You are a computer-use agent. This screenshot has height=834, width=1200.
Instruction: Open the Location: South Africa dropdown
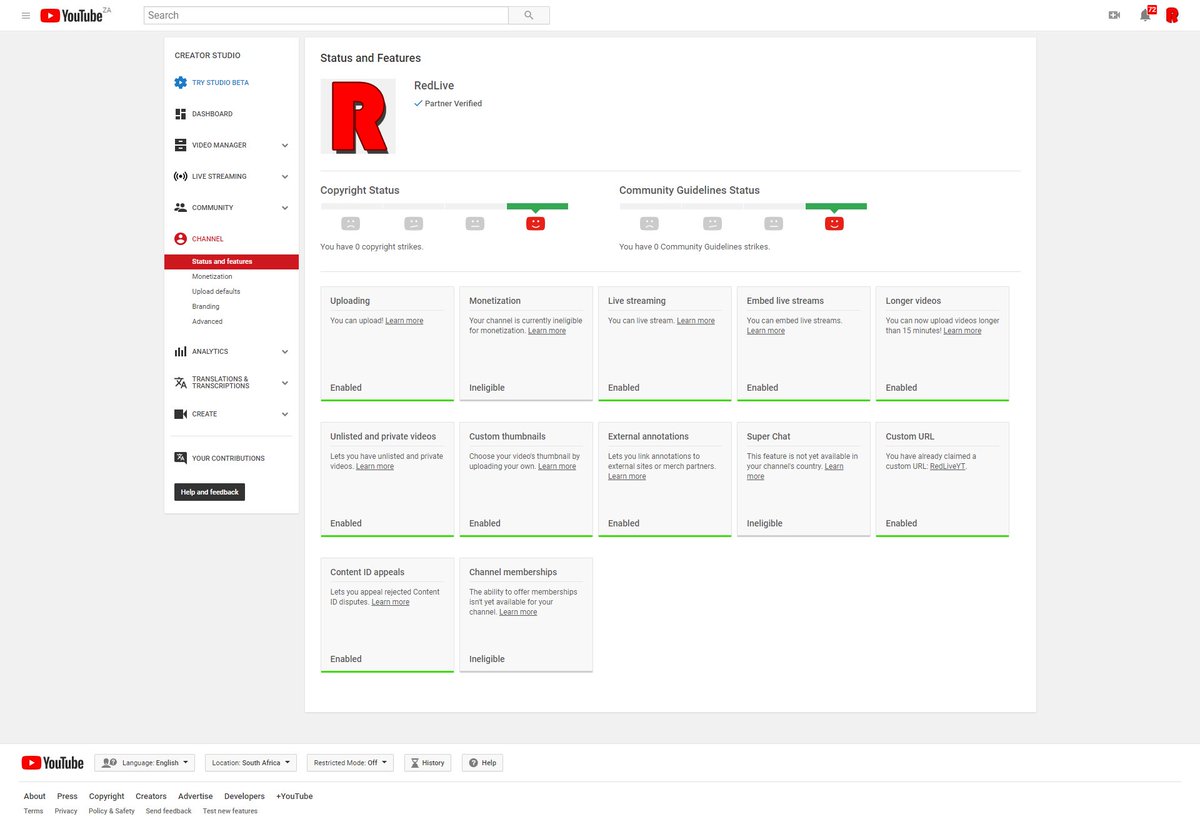251,763
